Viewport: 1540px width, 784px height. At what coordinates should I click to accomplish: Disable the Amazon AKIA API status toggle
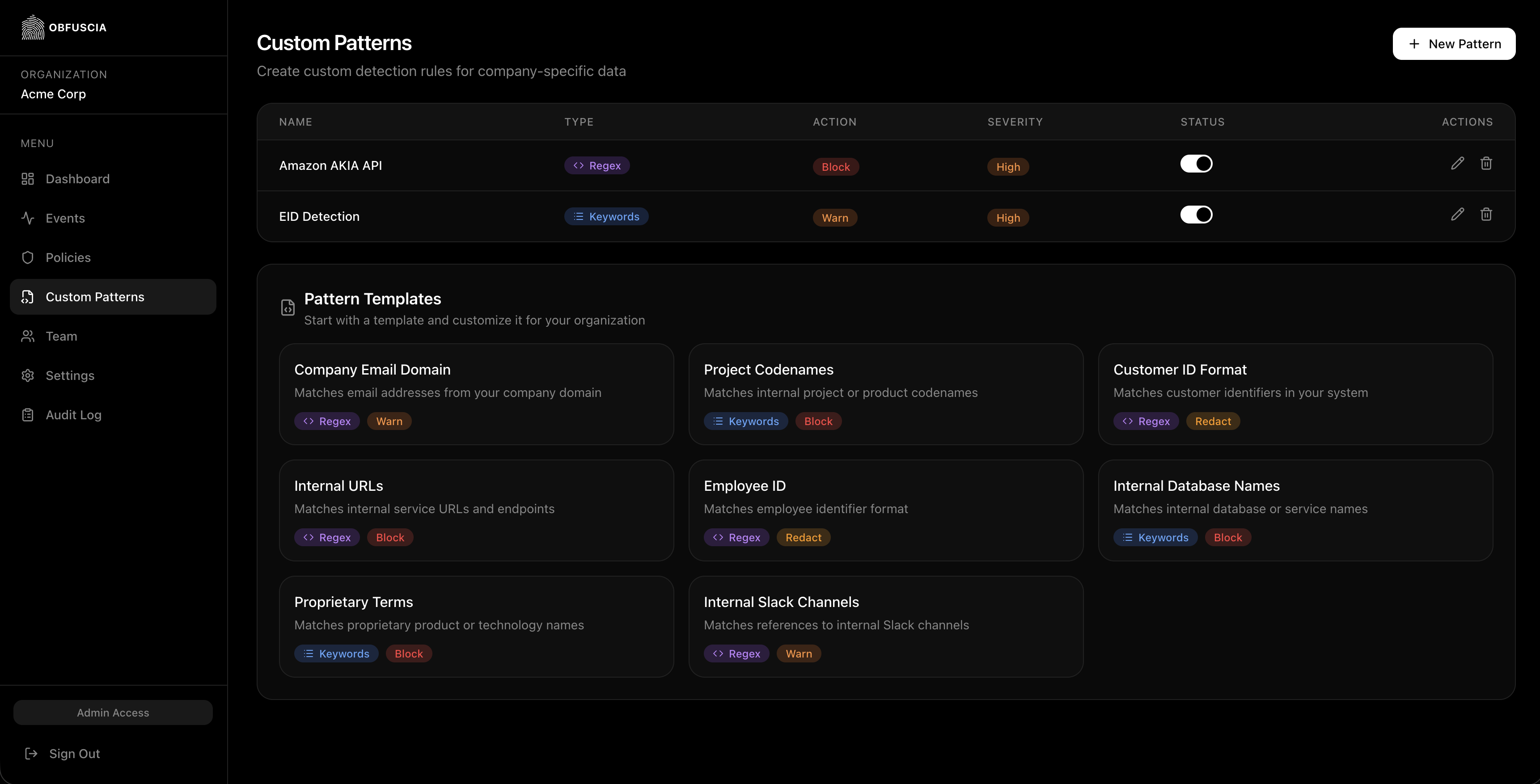[1196, 163]
